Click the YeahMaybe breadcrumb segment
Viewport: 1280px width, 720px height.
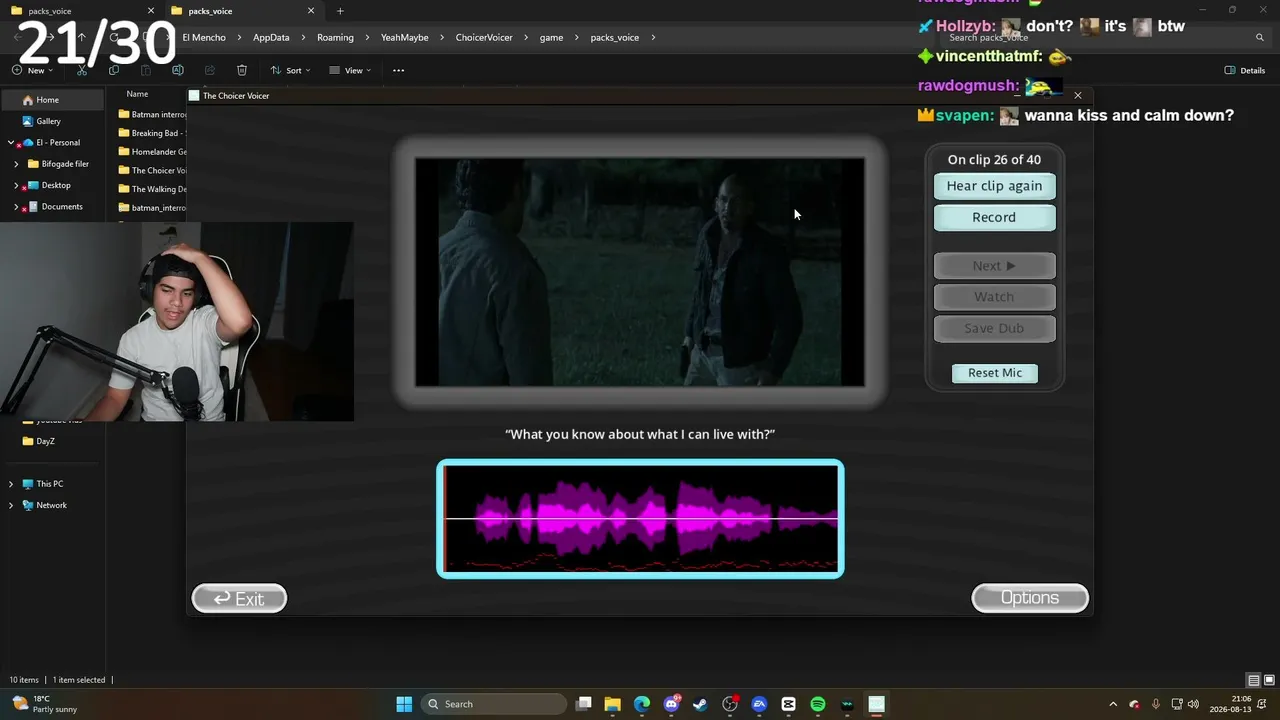point(404,37)
